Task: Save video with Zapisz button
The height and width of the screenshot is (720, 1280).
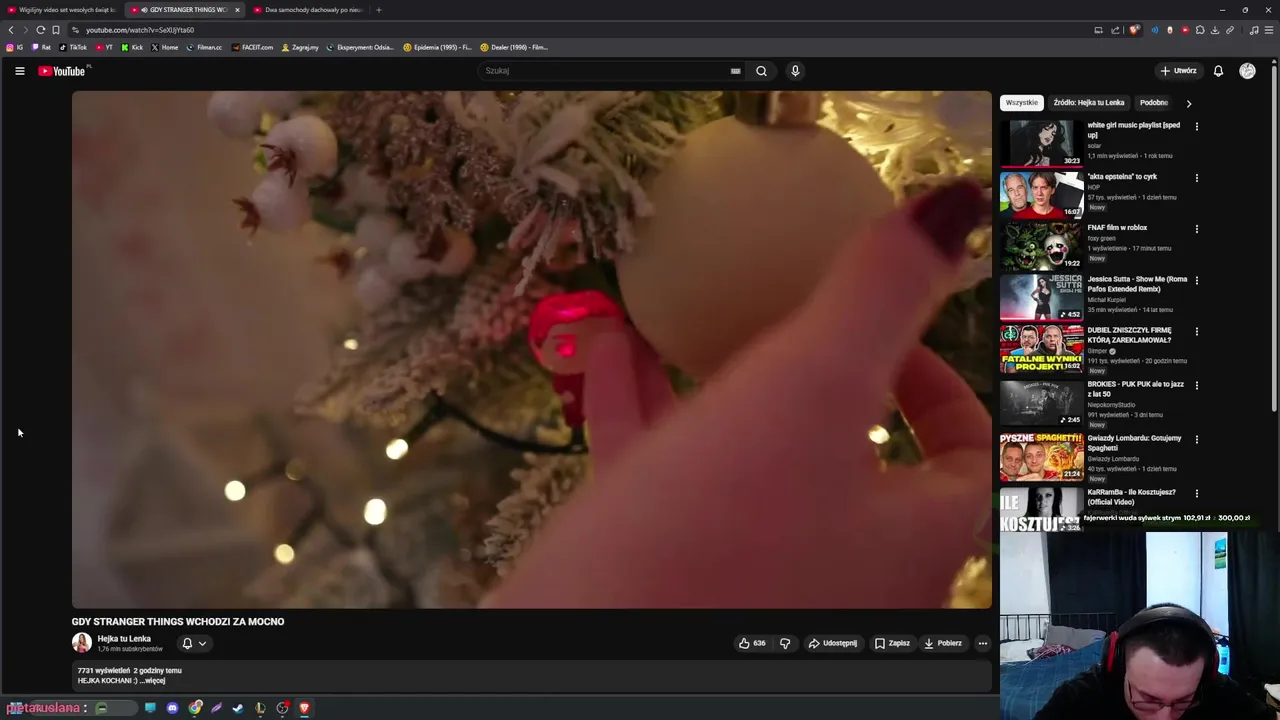Action: [893, 643]
